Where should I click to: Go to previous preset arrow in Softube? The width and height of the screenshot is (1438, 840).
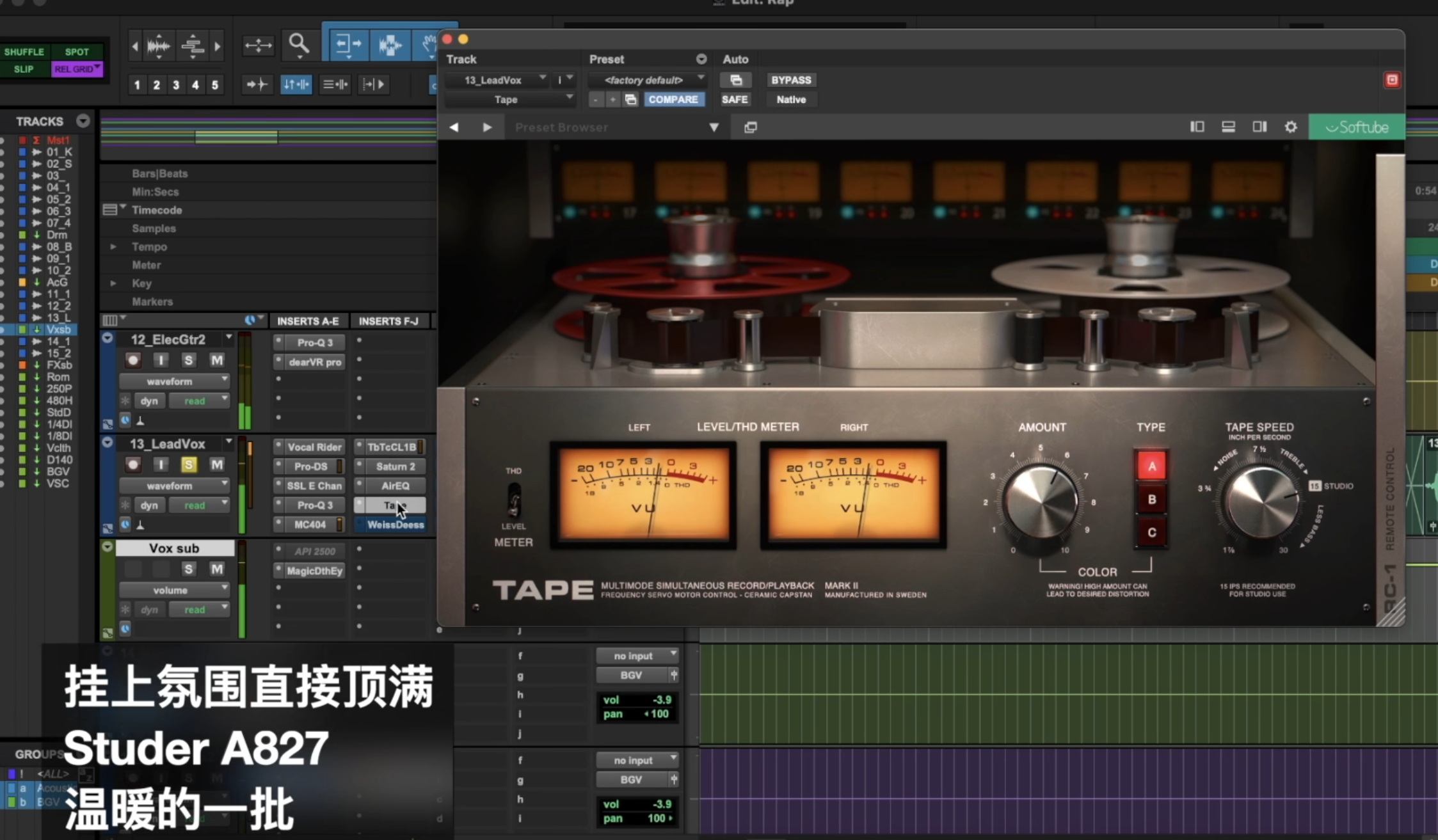point(454,127)
